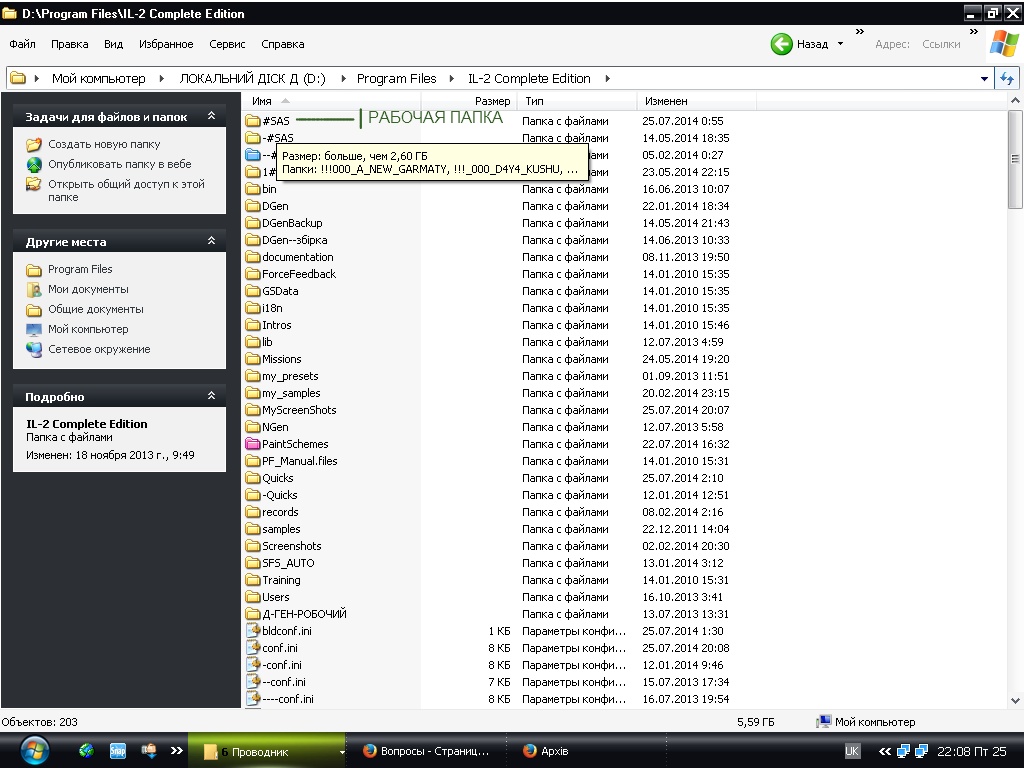Click the UK language indicator in tray
This screenshot has height=768, width=1024.
click(x=852, y=751)
